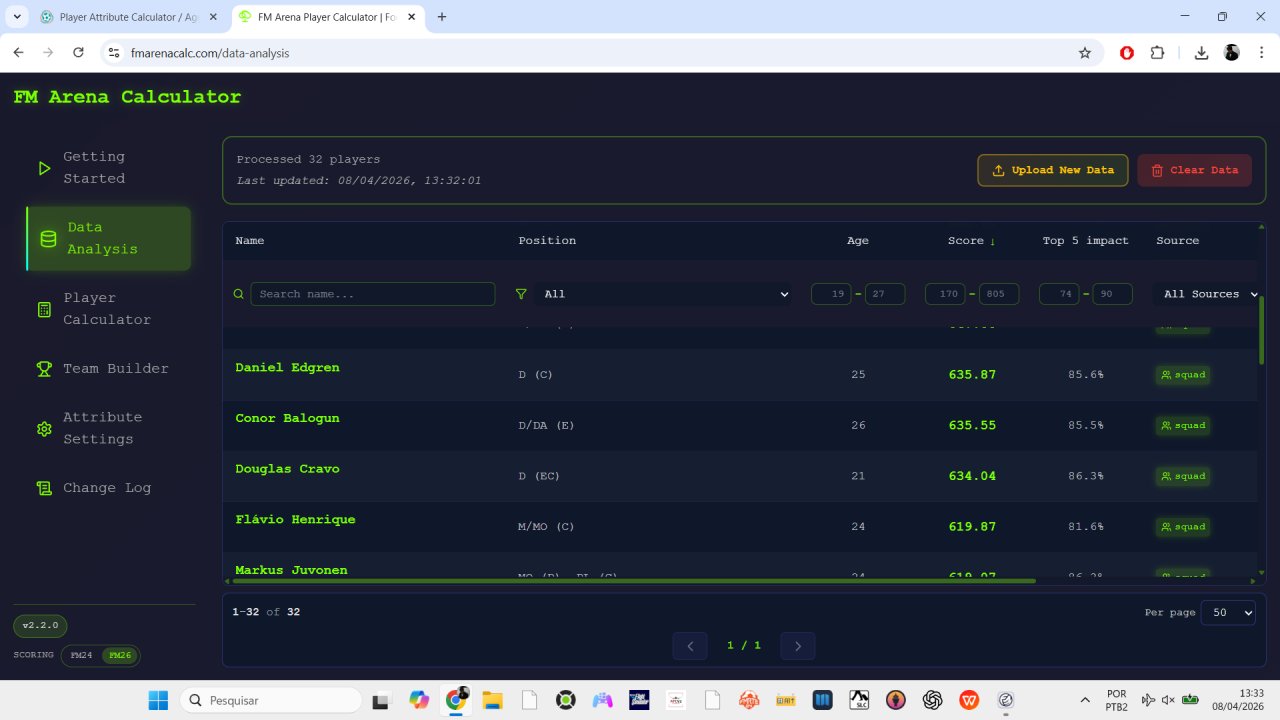This screenshot has height=720, width=1280.
Task: Go to the next results page
Action: (798, 646)
